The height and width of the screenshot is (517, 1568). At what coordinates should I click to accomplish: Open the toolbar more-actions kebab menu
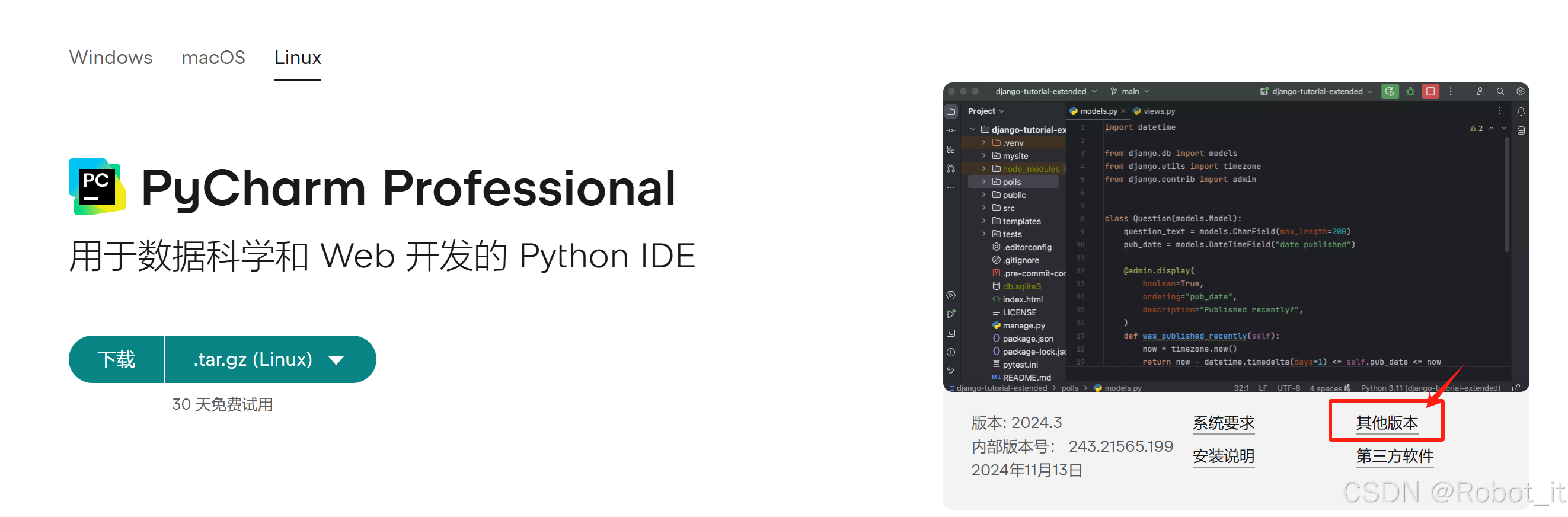[1451, 91]
